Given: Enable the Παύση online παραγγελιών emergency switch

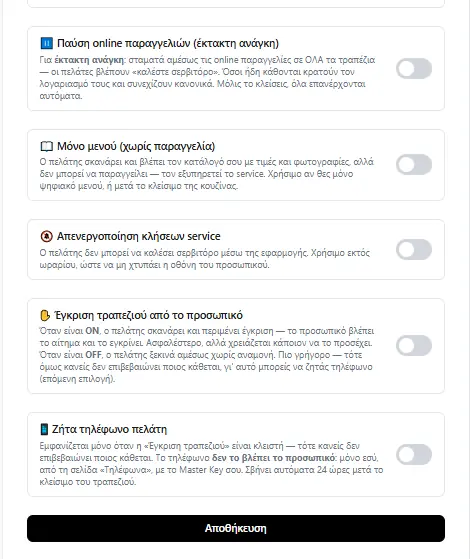Looking at the screenshot, I should (x=414, y=68).
